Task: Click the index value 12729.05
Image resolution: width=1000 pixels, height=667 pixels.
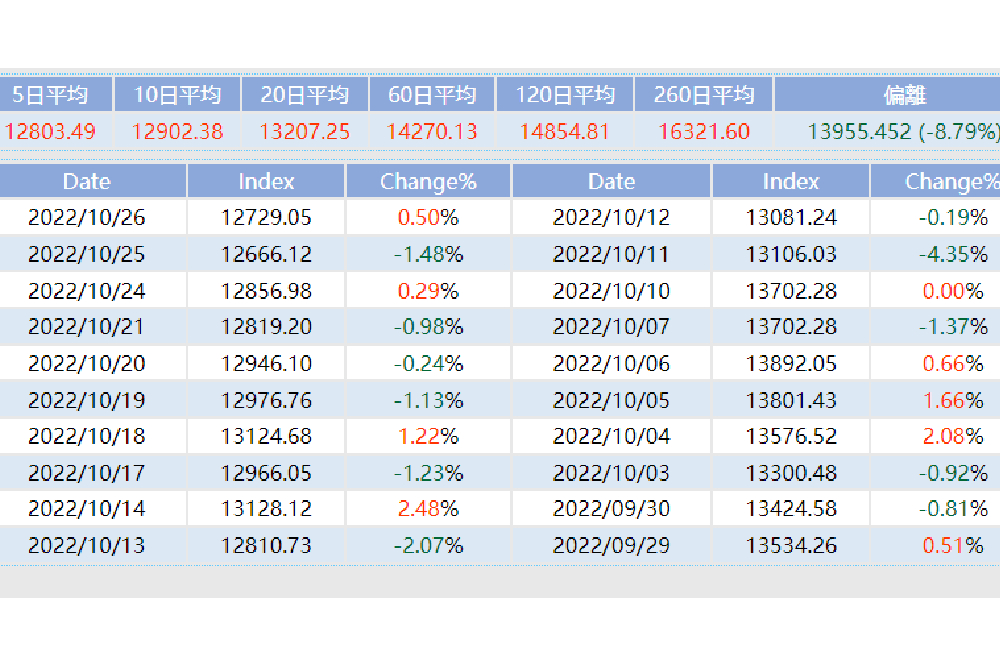Action: coord(266,217)
